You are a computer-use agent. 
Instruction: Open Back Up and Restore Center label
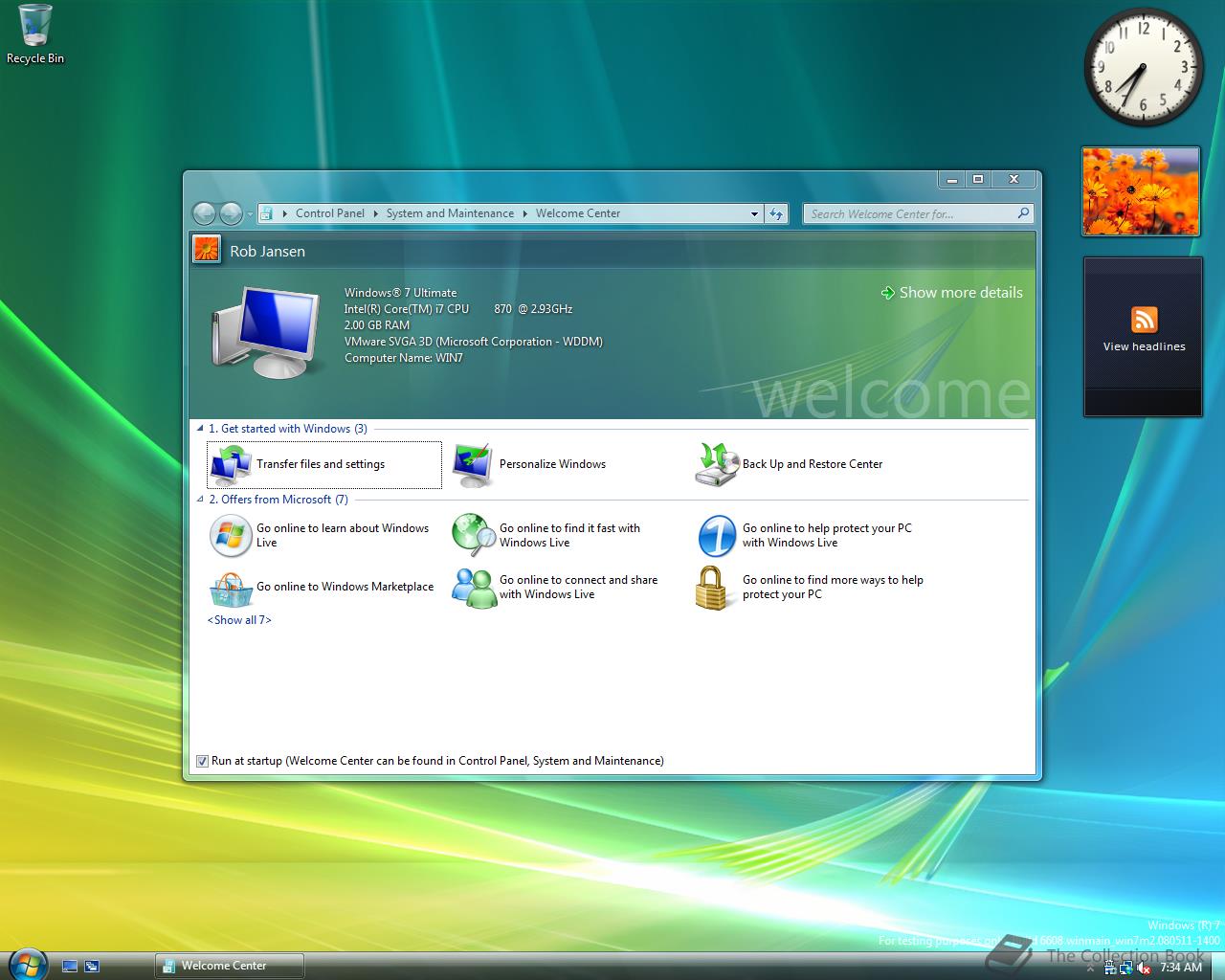[813, 464]
